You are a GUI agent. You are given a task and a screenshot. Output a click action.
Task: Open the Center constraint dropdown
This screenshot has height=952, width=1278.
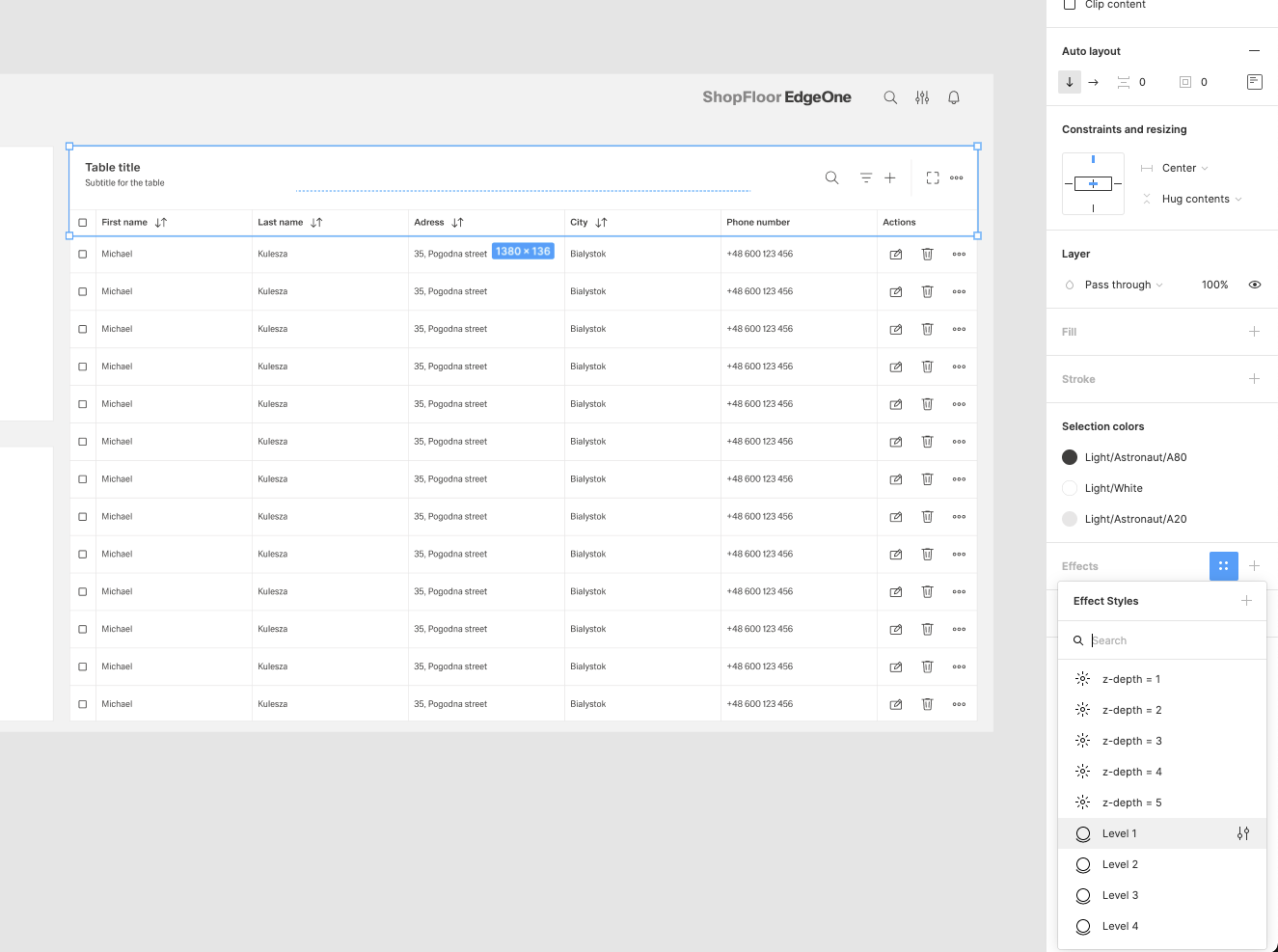[x=1184, y=168]
